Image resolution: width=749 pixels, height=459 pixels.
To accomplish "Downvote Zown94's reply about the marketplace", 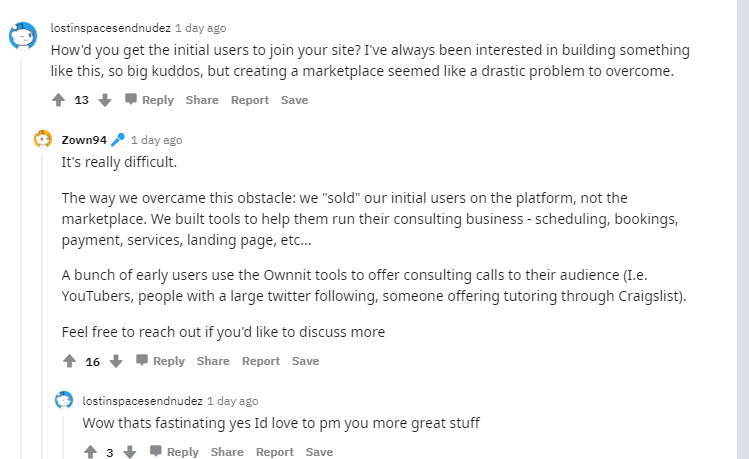I will point(116,361).
